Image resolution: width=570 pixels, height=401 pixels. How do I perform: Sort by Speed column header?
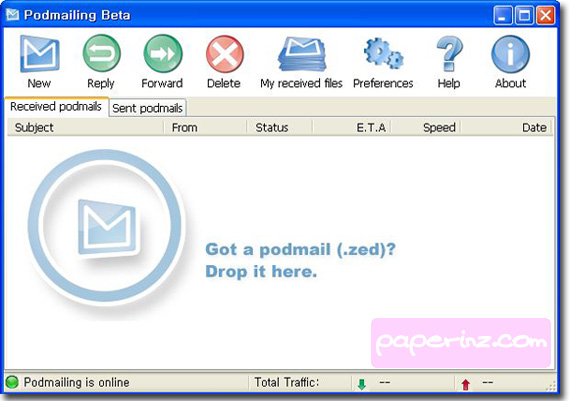pos(426,128)
